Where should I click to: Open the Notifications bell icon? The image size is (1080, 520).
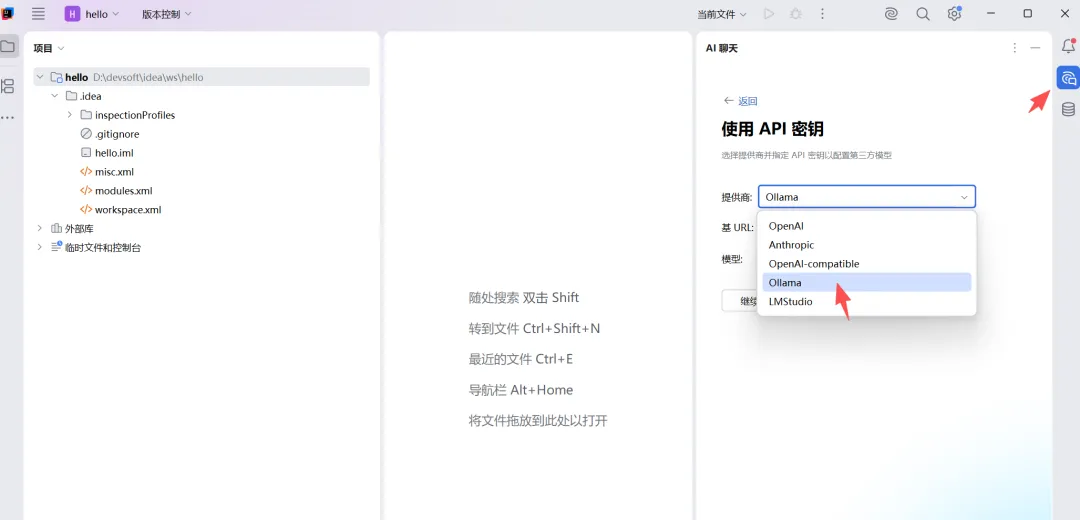point(1068,46)
